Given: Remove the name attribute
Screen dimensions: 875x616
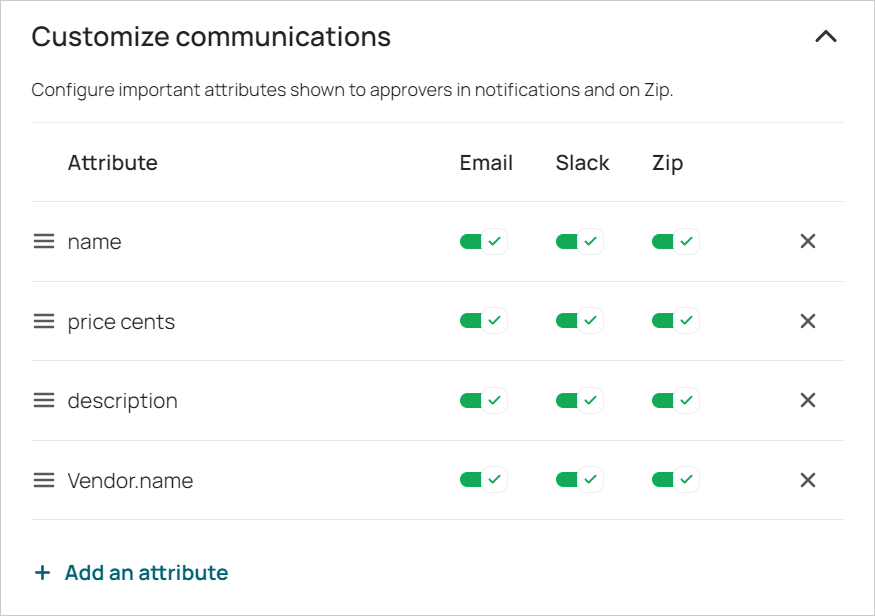Looking at the screenshot, I should pyautogui.click(x=808, y=241).
